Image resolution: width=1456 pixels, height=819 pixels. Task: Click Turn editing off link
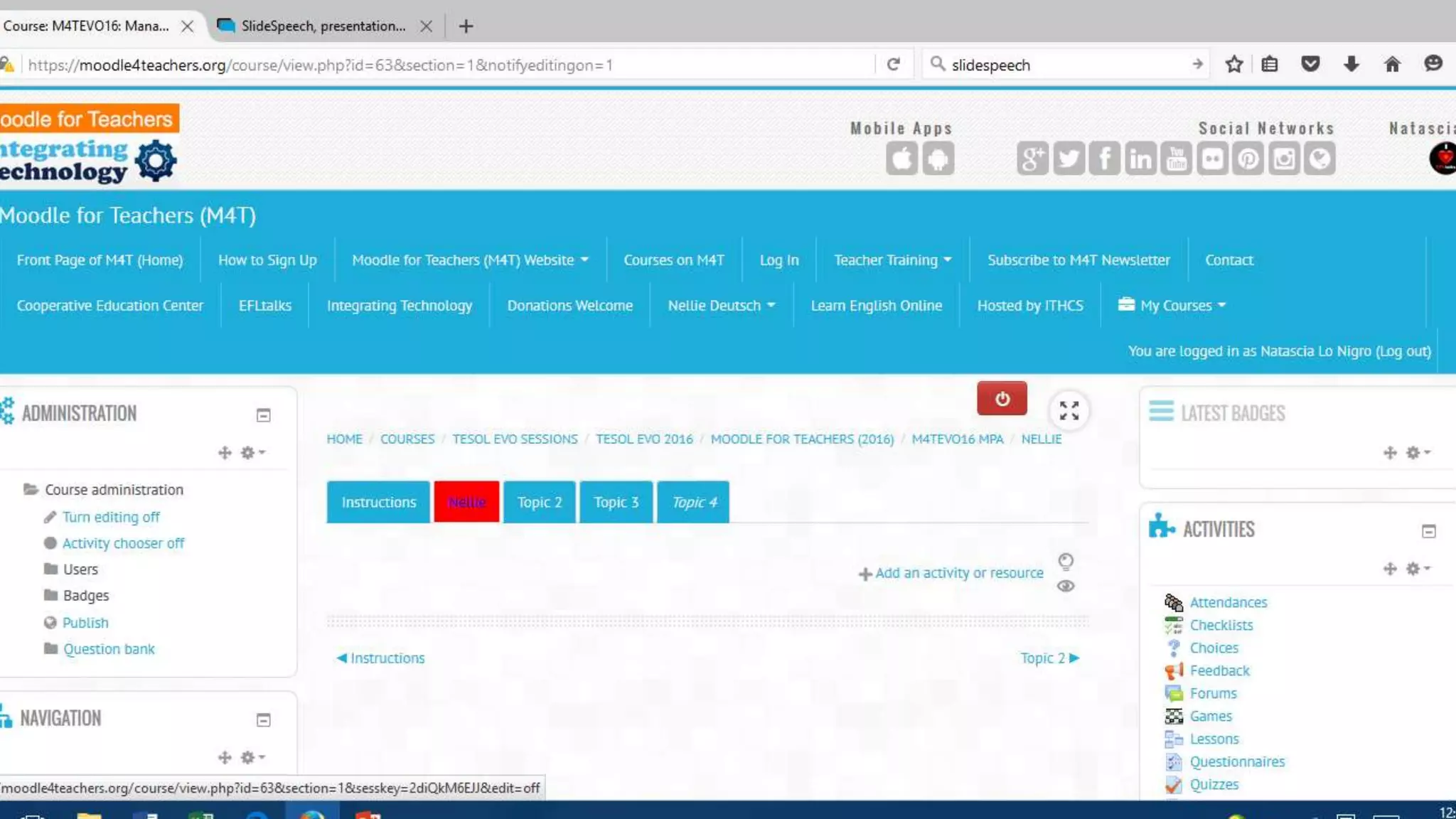point(111,517)
